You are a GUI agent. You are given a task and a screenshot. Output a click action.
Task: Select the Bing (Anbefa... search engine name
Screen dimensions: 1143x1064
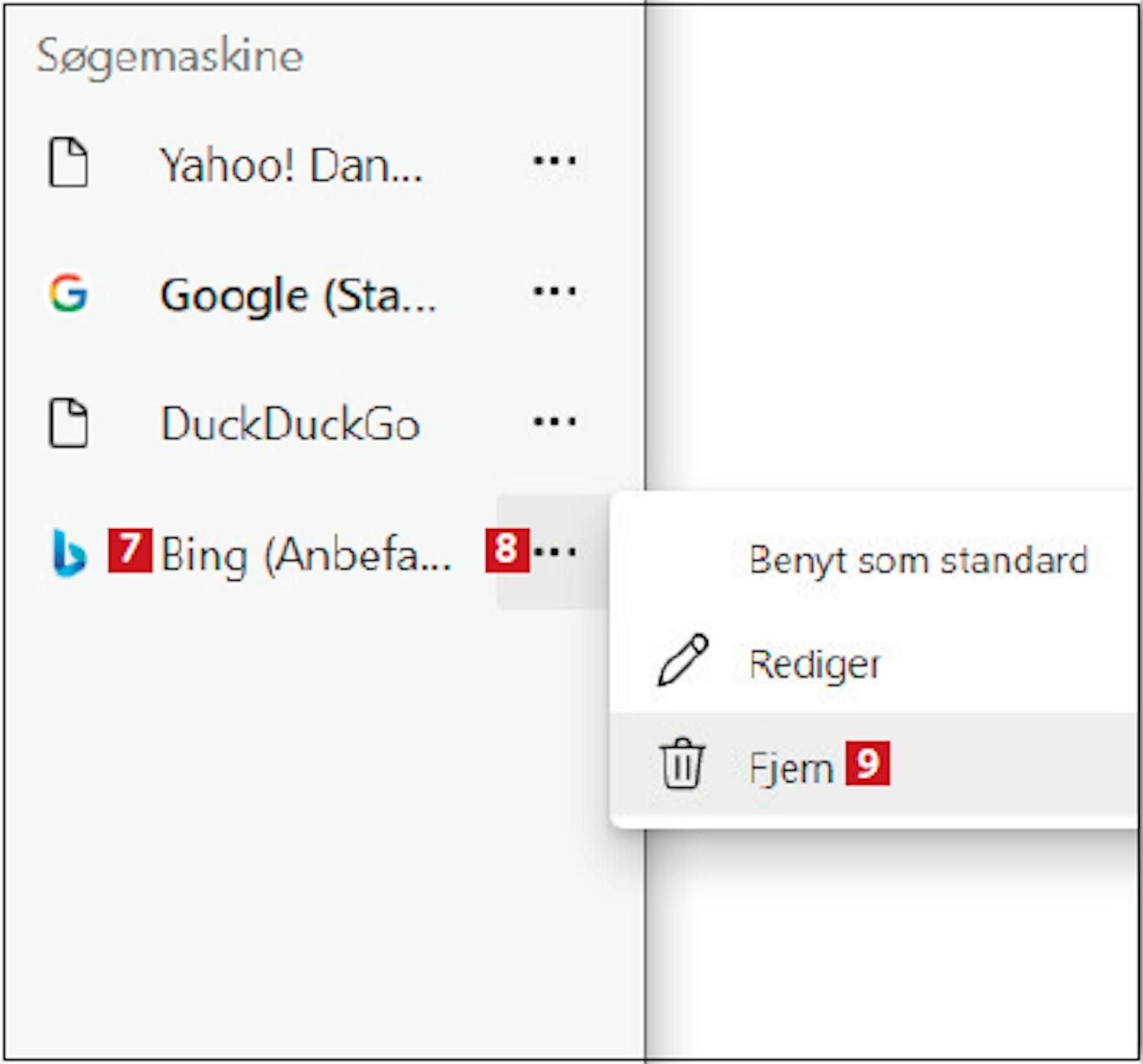(306, 555)
